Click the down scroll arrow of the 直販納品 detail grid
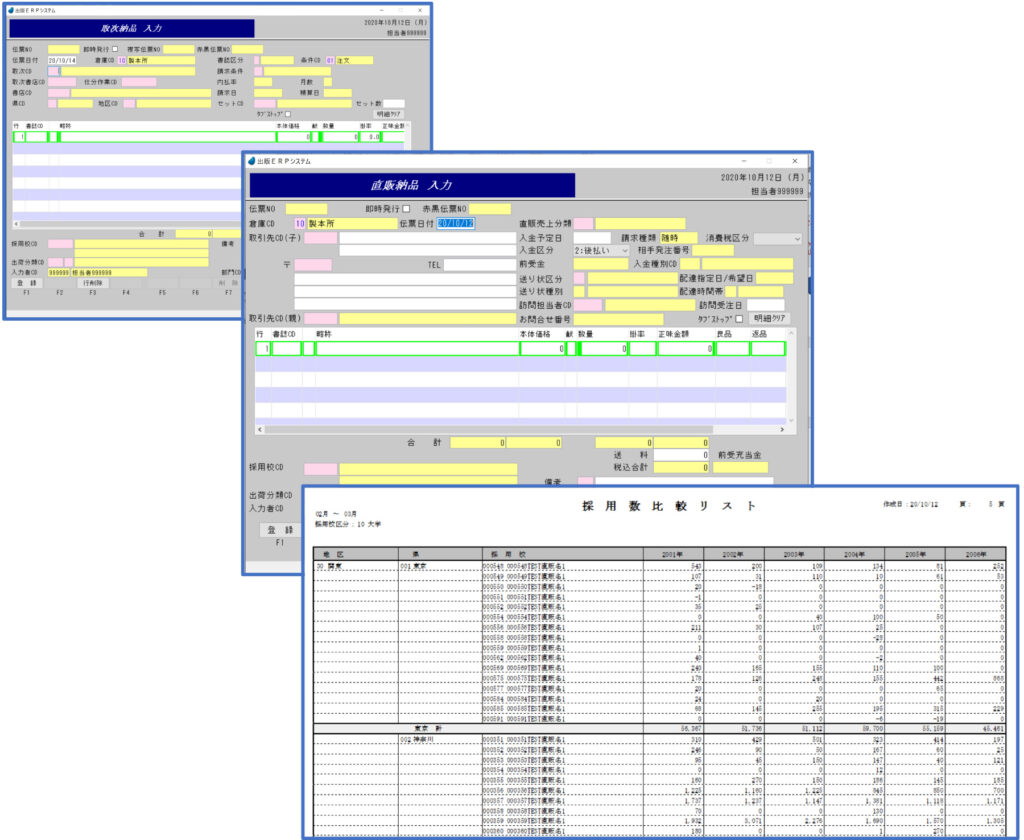Image resolution: width=1024 pixels, height=840 pixels. [x=792, y=420]
